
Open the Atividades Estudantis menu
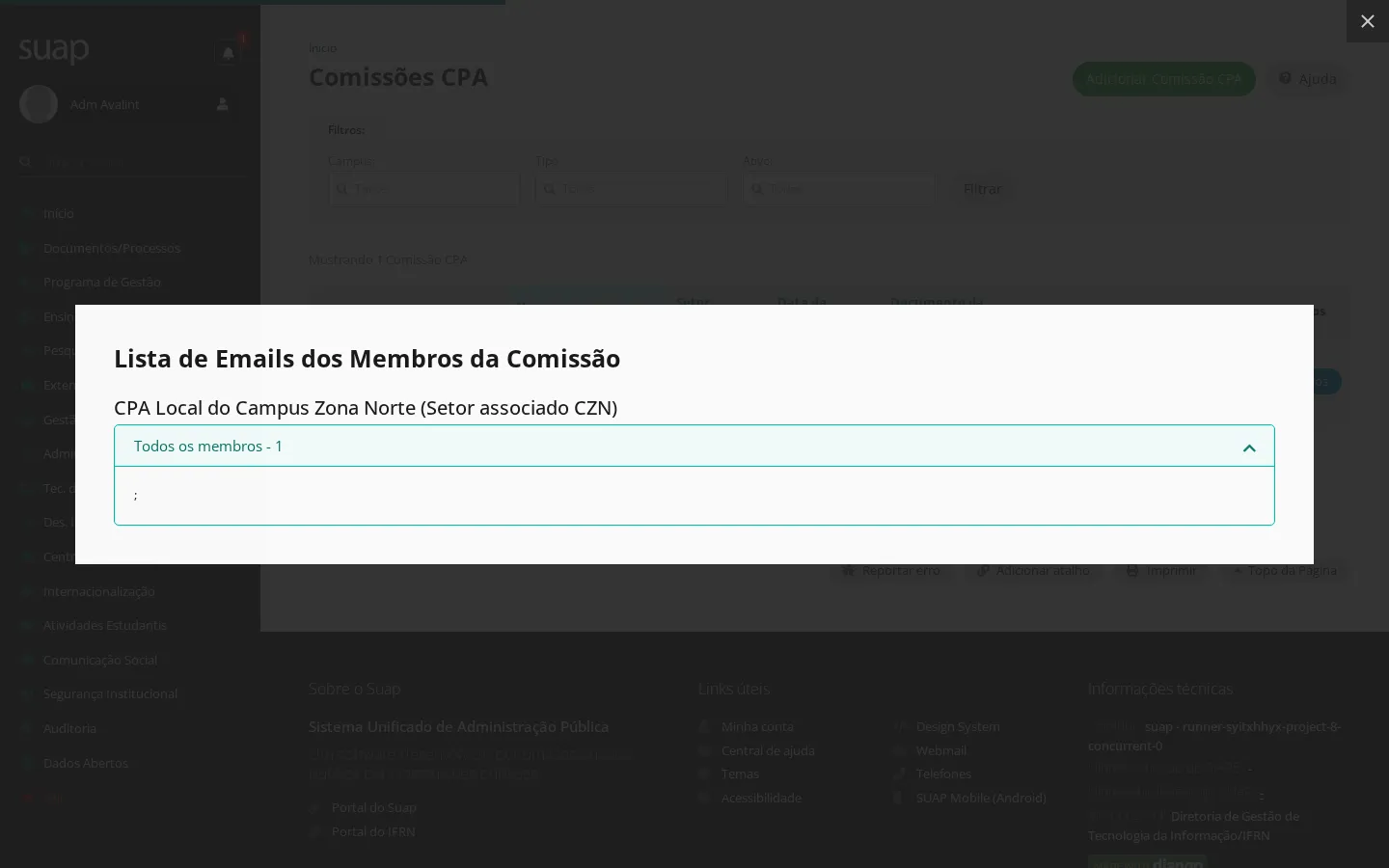tap(105, 625)
